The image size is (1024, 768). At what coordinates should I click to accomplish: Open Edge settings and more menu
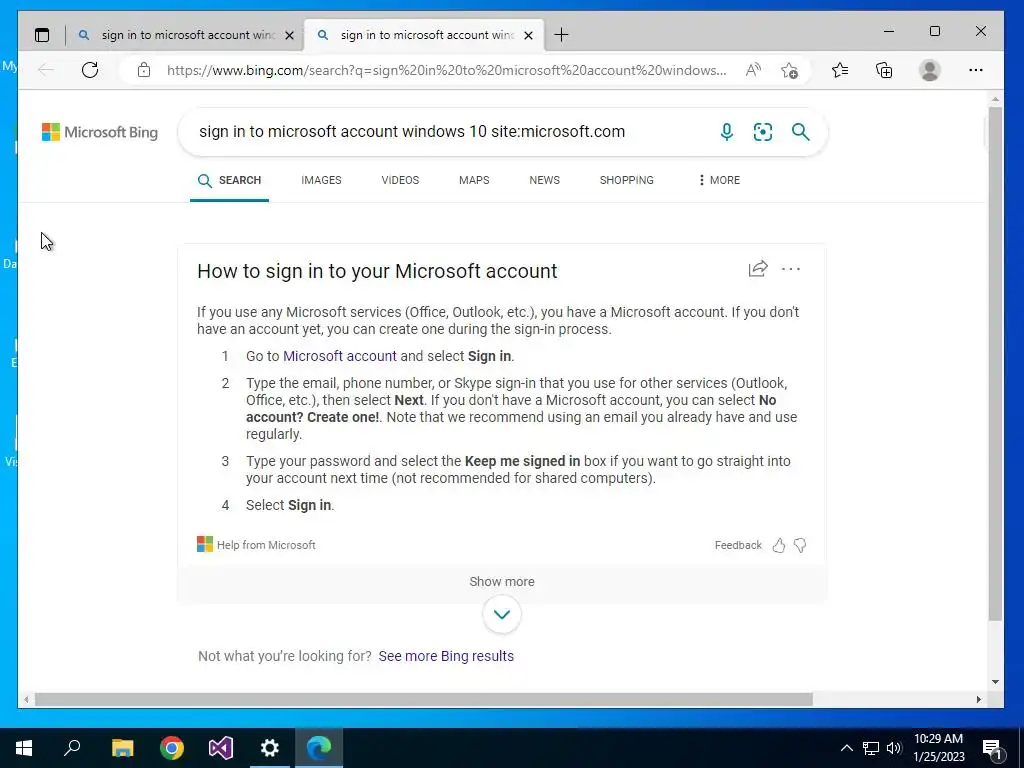[x=976, y=70]
